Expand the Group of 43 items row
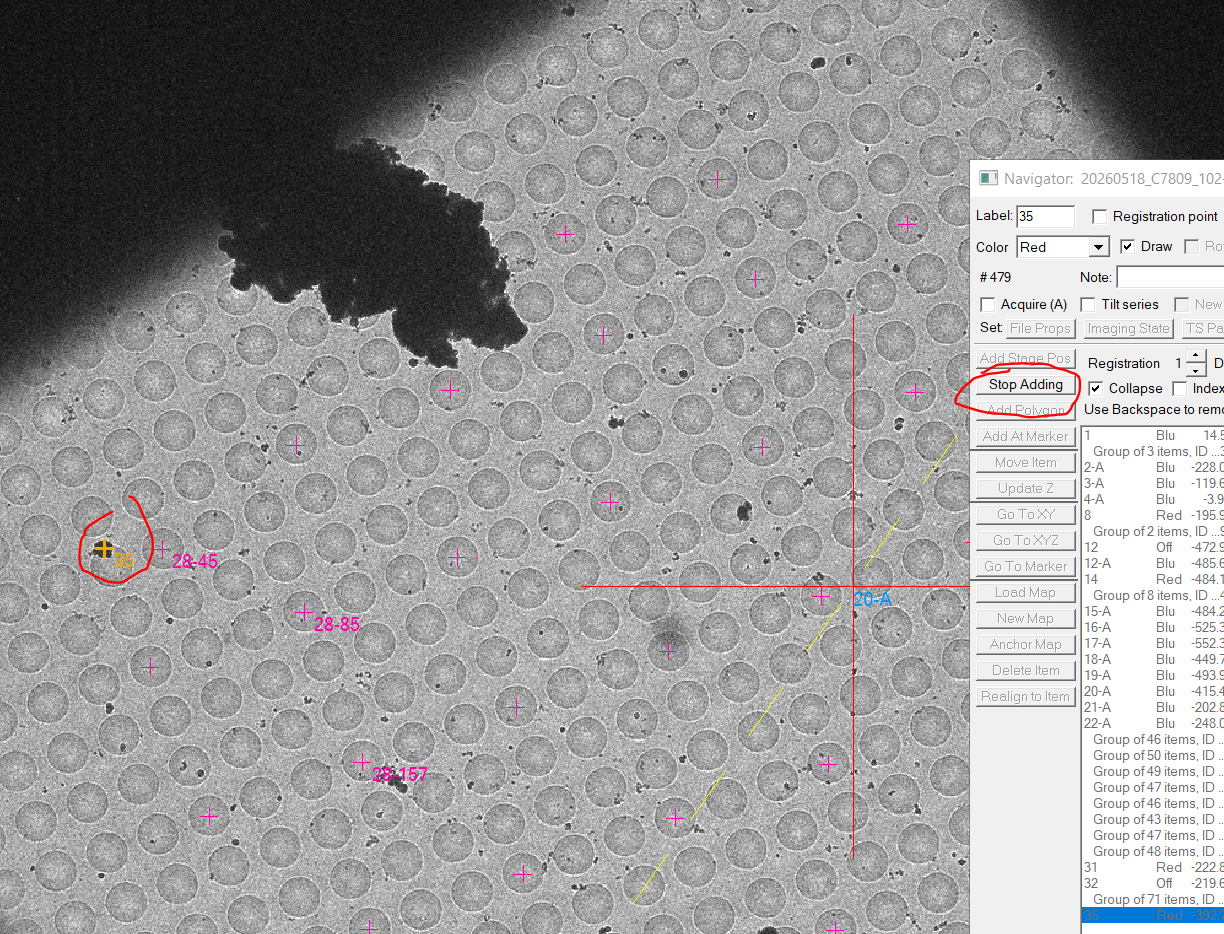 tap(1153, 819)
